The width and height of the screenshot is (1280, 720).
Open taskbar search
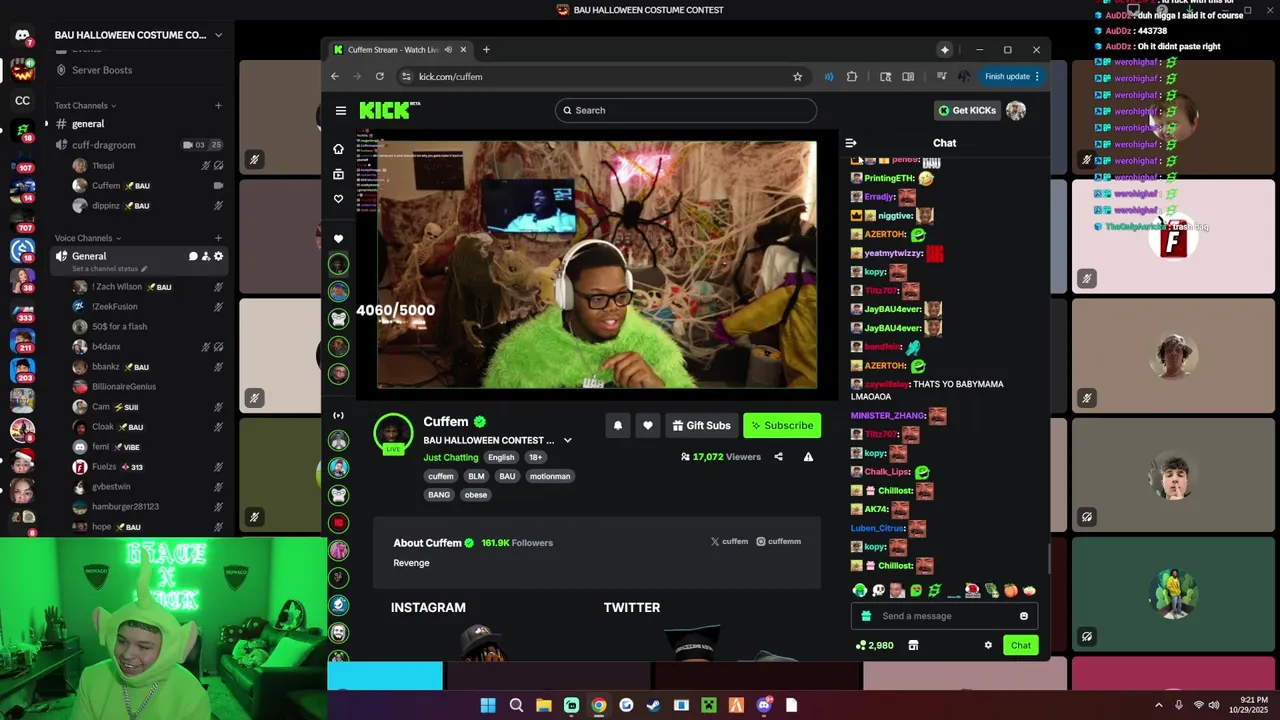pyautogui.click(x=516, y=705)
